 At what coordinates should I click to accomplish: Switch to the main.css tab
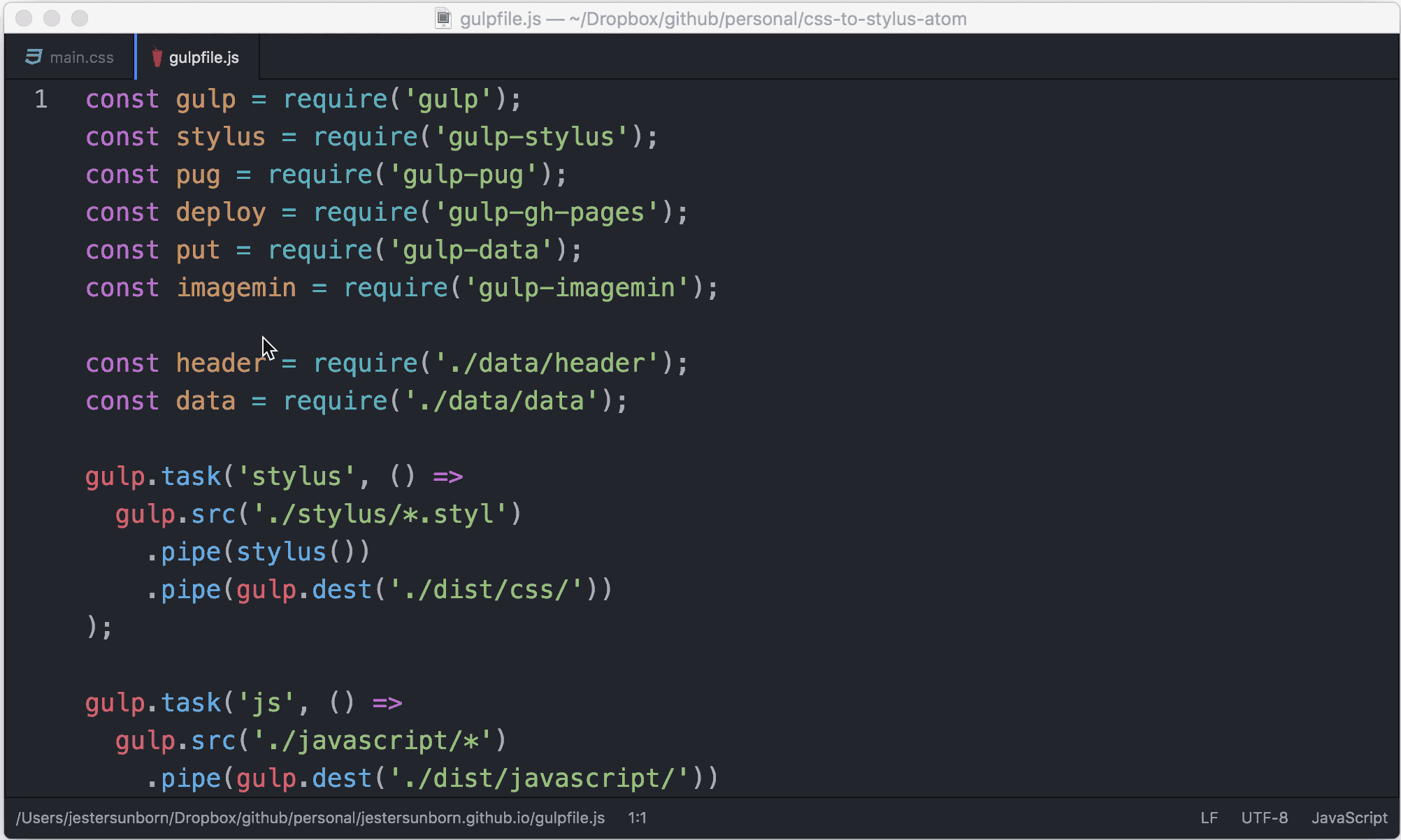point(81,57)
